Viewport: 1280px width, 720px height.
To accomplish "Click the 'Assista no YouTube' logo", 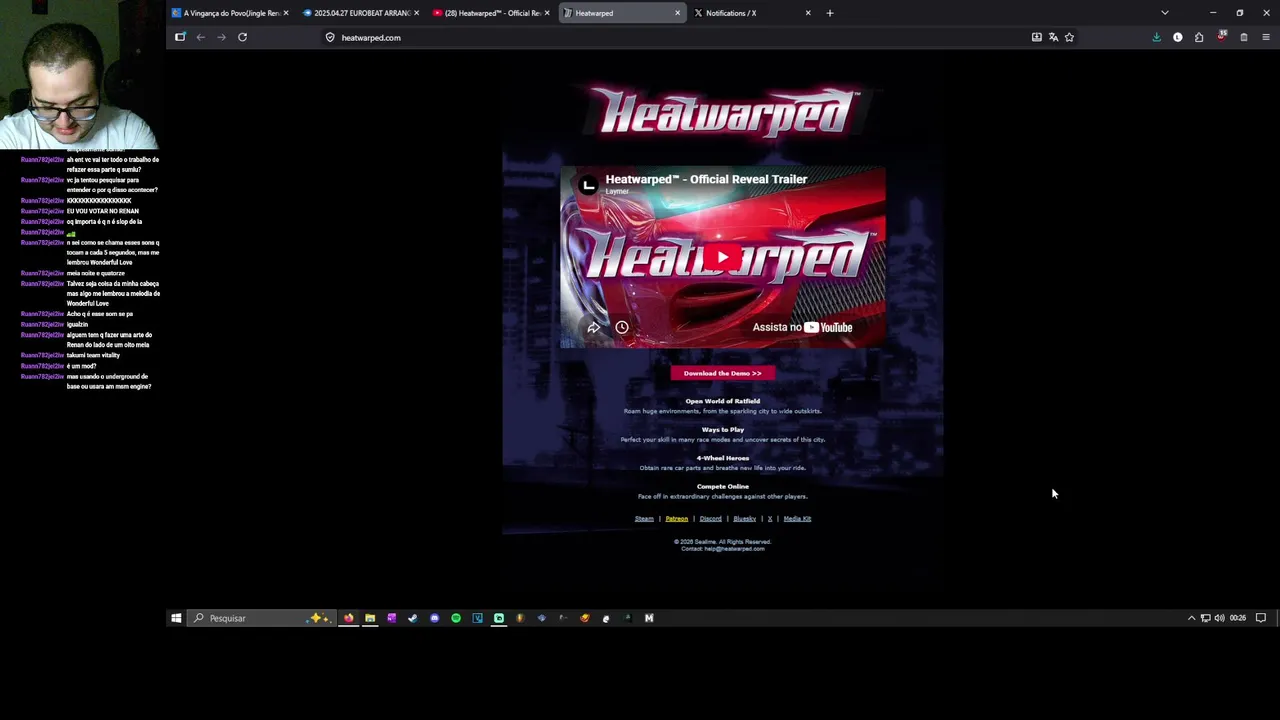I will pos(802,327).
